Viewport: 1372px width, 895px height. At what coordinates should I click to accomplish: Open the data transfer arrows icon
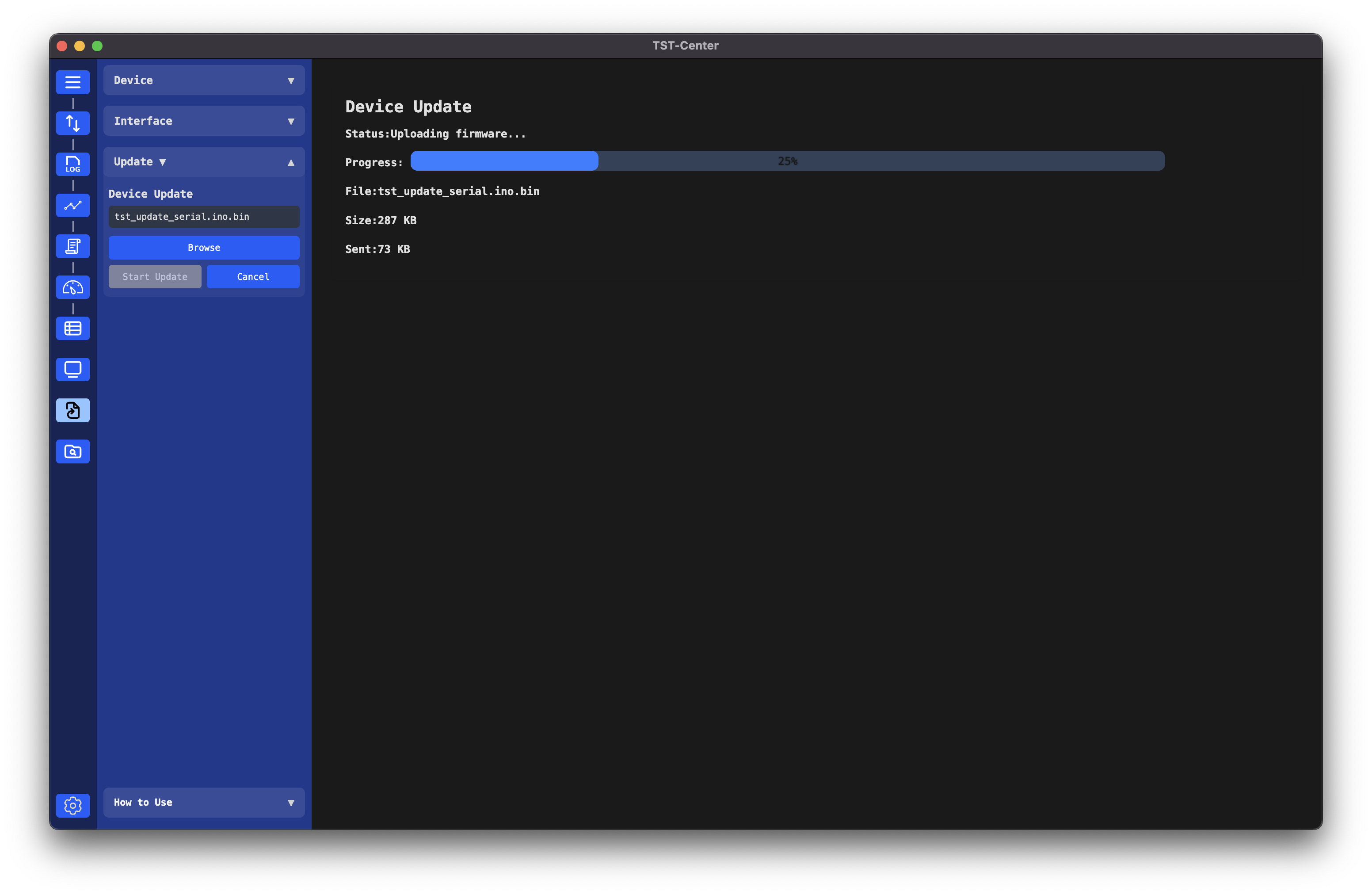(72, 123)
